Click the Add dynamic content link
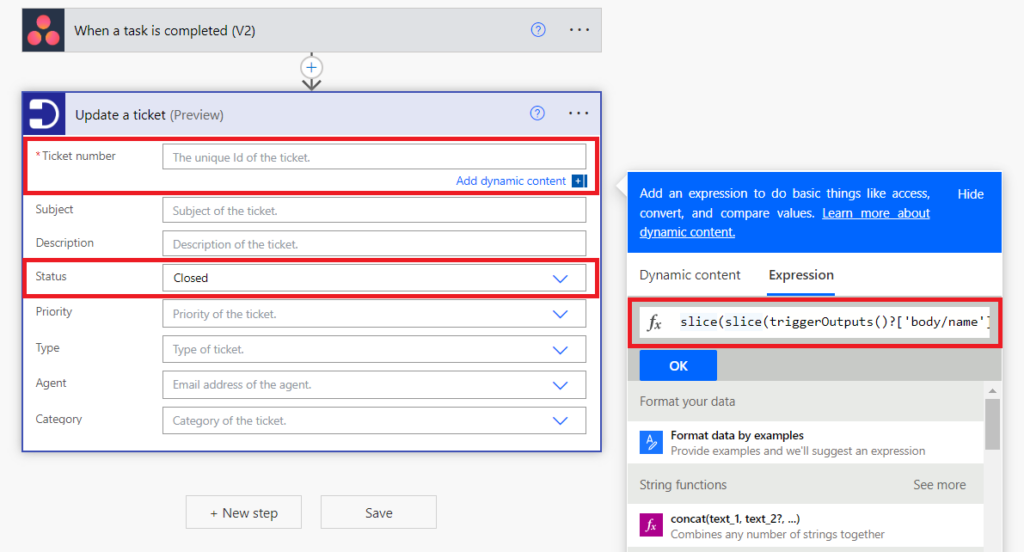Viewport: 1024px width, 552px height. 511,181
